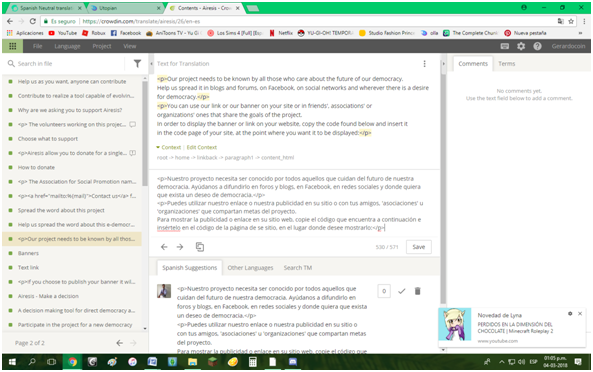This screenshot has width=593, height=372.
Task: Click the Edit Context link
Action: point(202,147)
